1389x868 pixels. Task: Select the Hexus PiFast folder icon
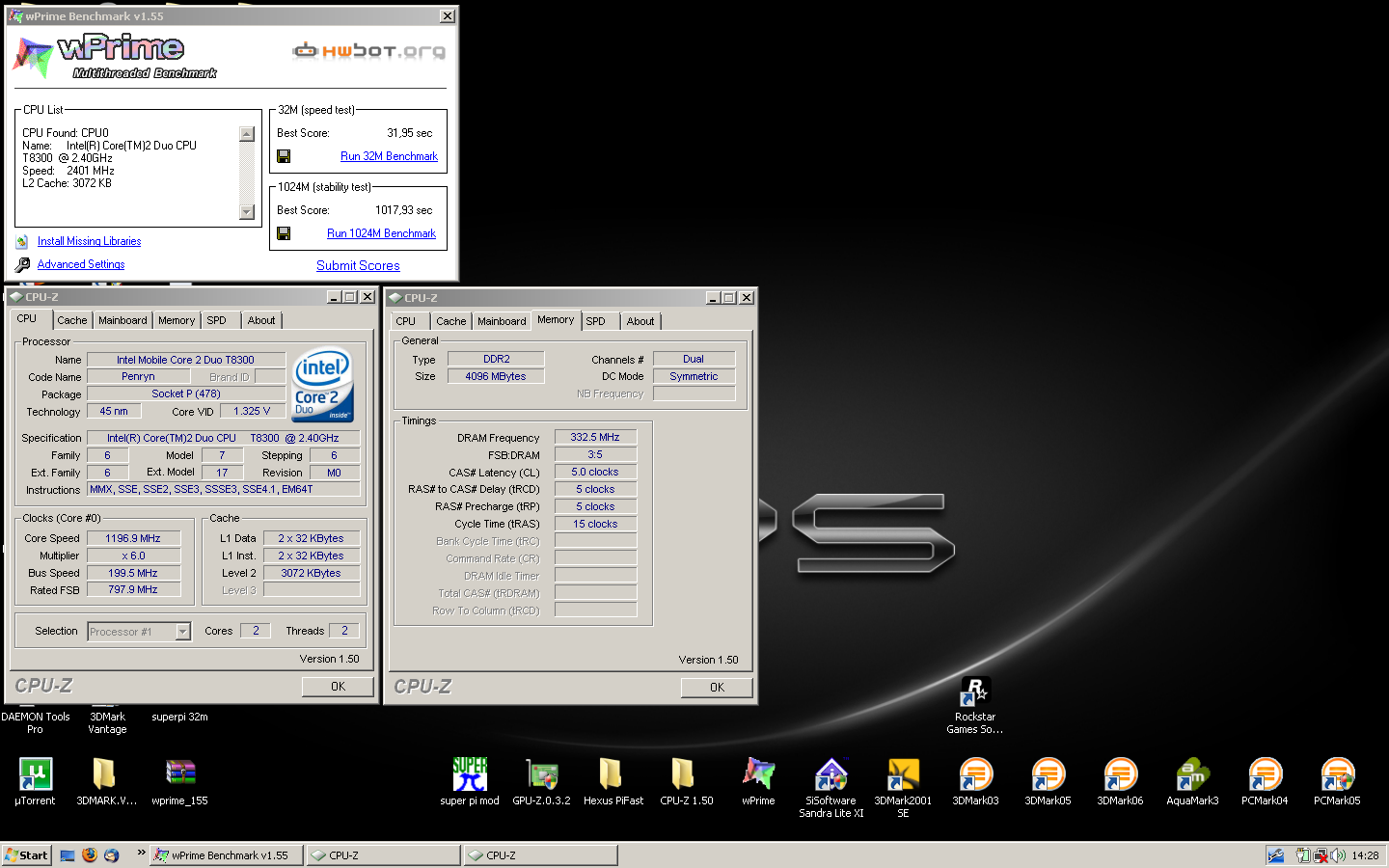[x=611, y=773]
